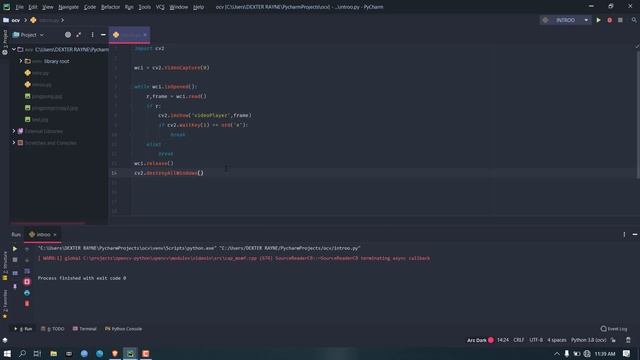The image size is (640, 360).
Task: Open Search Everywhere magnifier icon
Action: point(634,20)
